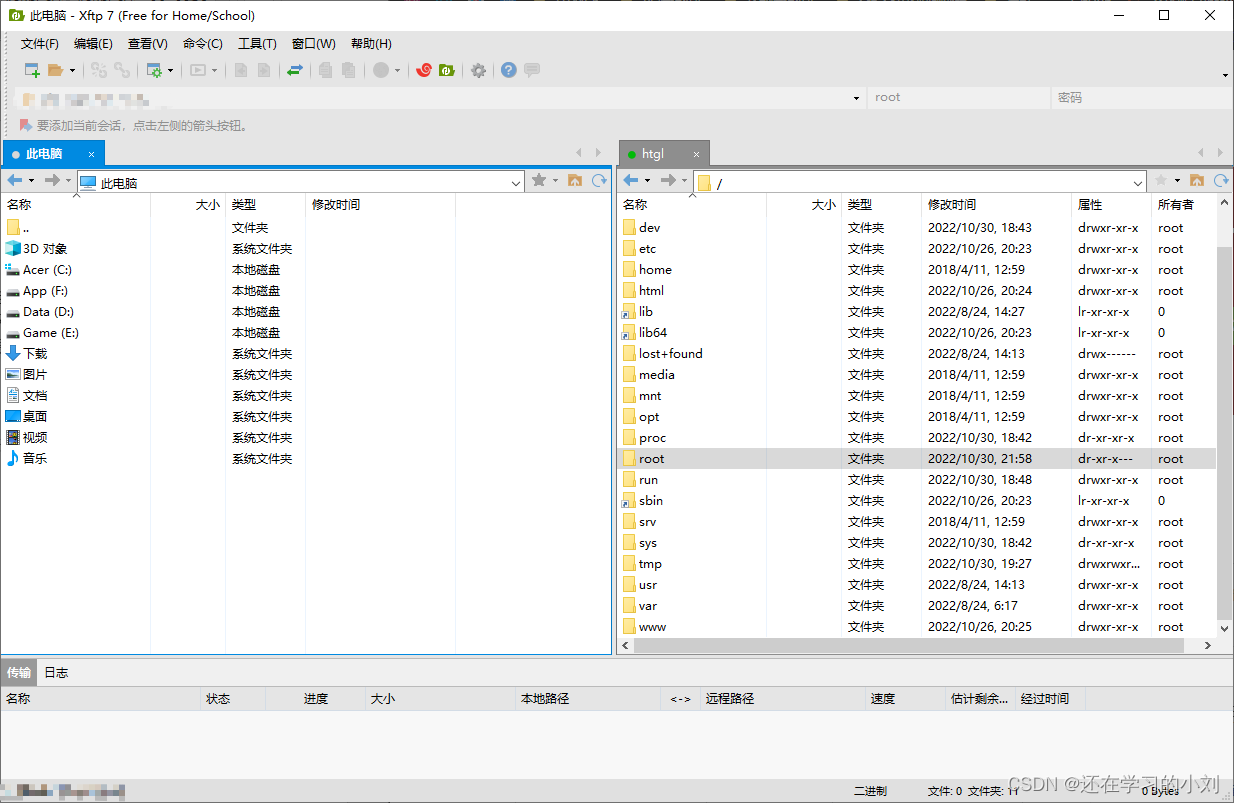The image size is (1234, 803).
Task: Sort remote files by 属性 column
Action: [1111, 204]
